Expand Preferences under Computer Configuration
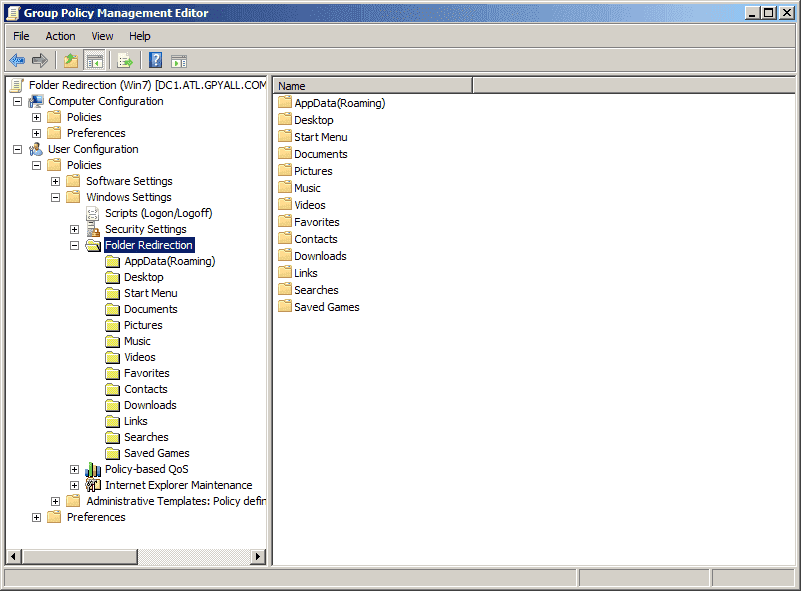The height and width of the screenshot is (591, 801). click(x=36, y=133)
